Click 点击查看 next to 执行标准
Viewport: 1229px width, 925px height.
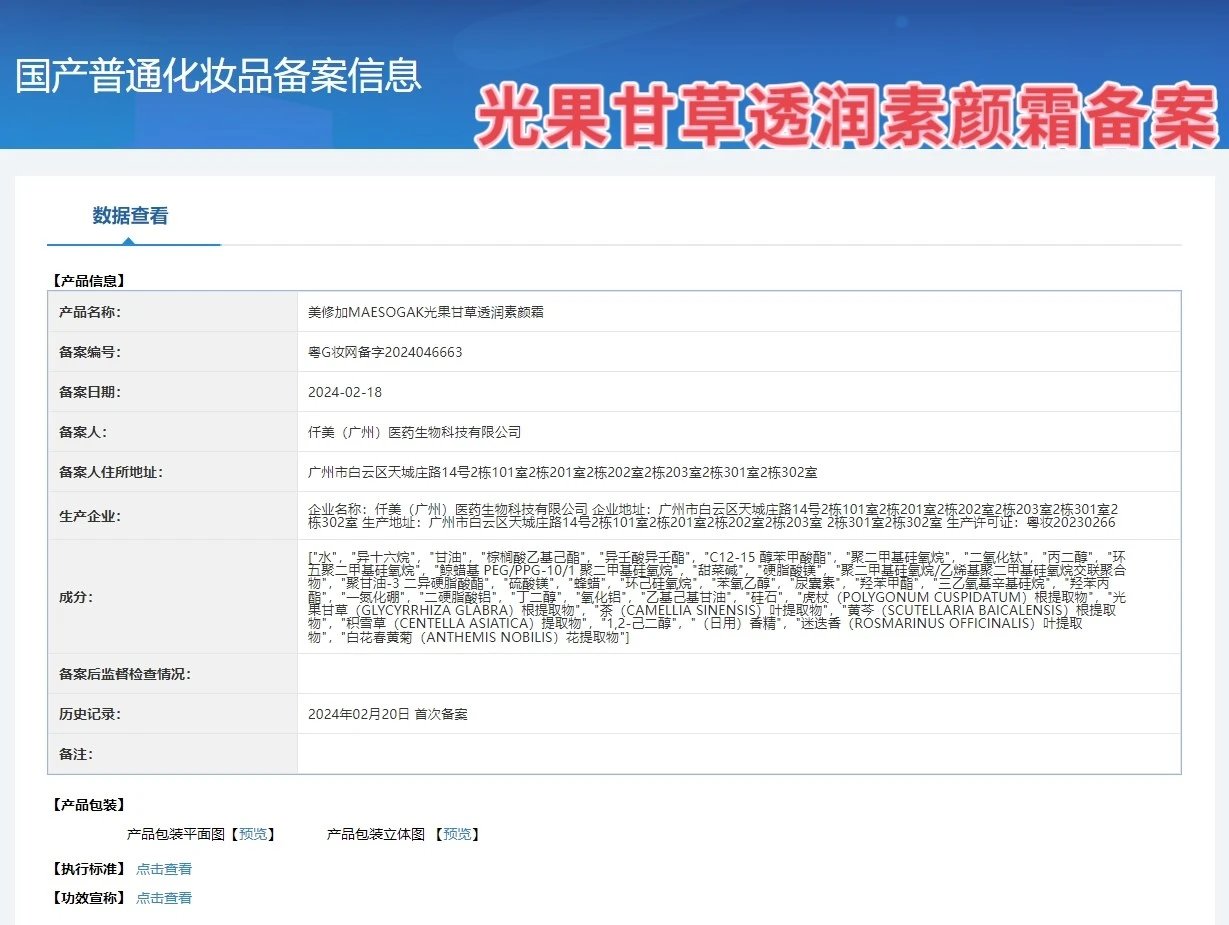tap(164, 869)
